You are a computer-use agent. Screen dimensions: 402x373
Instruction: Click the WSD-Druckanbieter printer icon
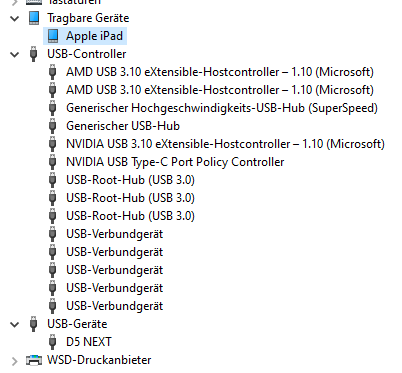[34, 360]
